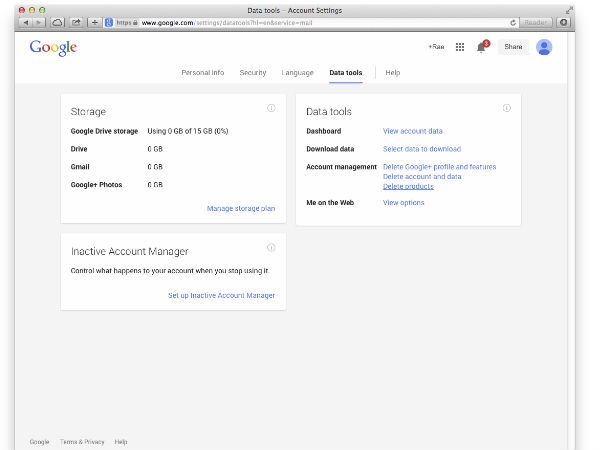
Task: Click the Share button in header
Action: 513,47
